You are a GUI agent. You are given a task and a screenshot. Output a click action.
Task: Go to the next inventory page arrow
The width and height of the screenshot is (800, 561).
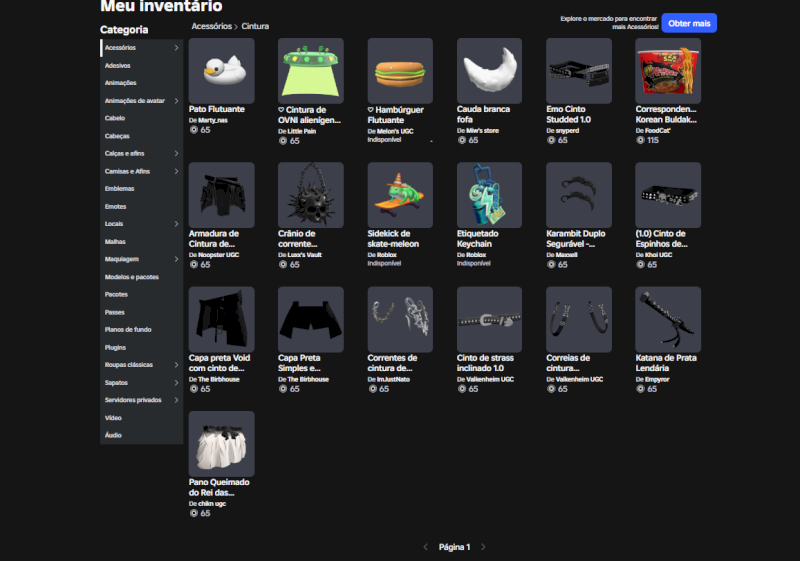click(x=483, y=547)
